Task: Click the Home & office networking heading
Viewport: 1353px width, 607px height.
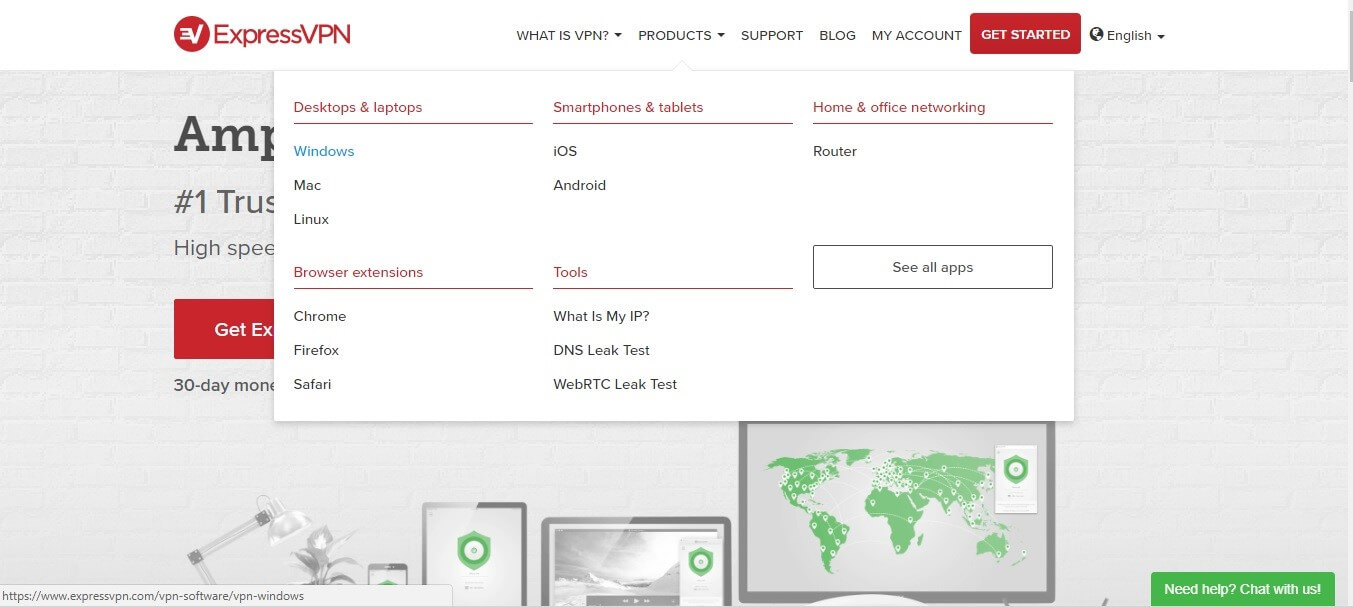Action: (899, 107)
